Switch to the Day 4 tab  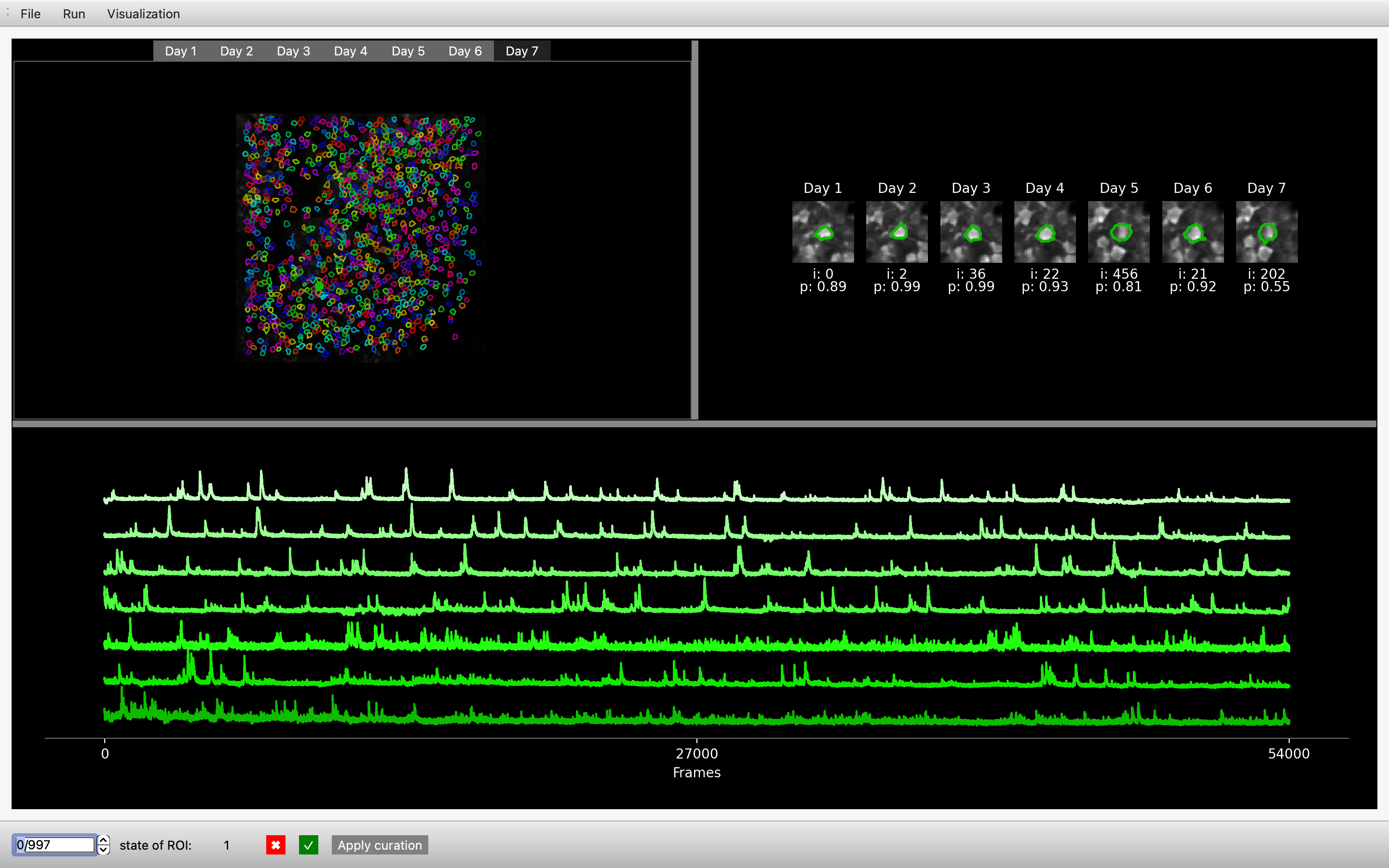pyautogui.click(x=351, y=51)
